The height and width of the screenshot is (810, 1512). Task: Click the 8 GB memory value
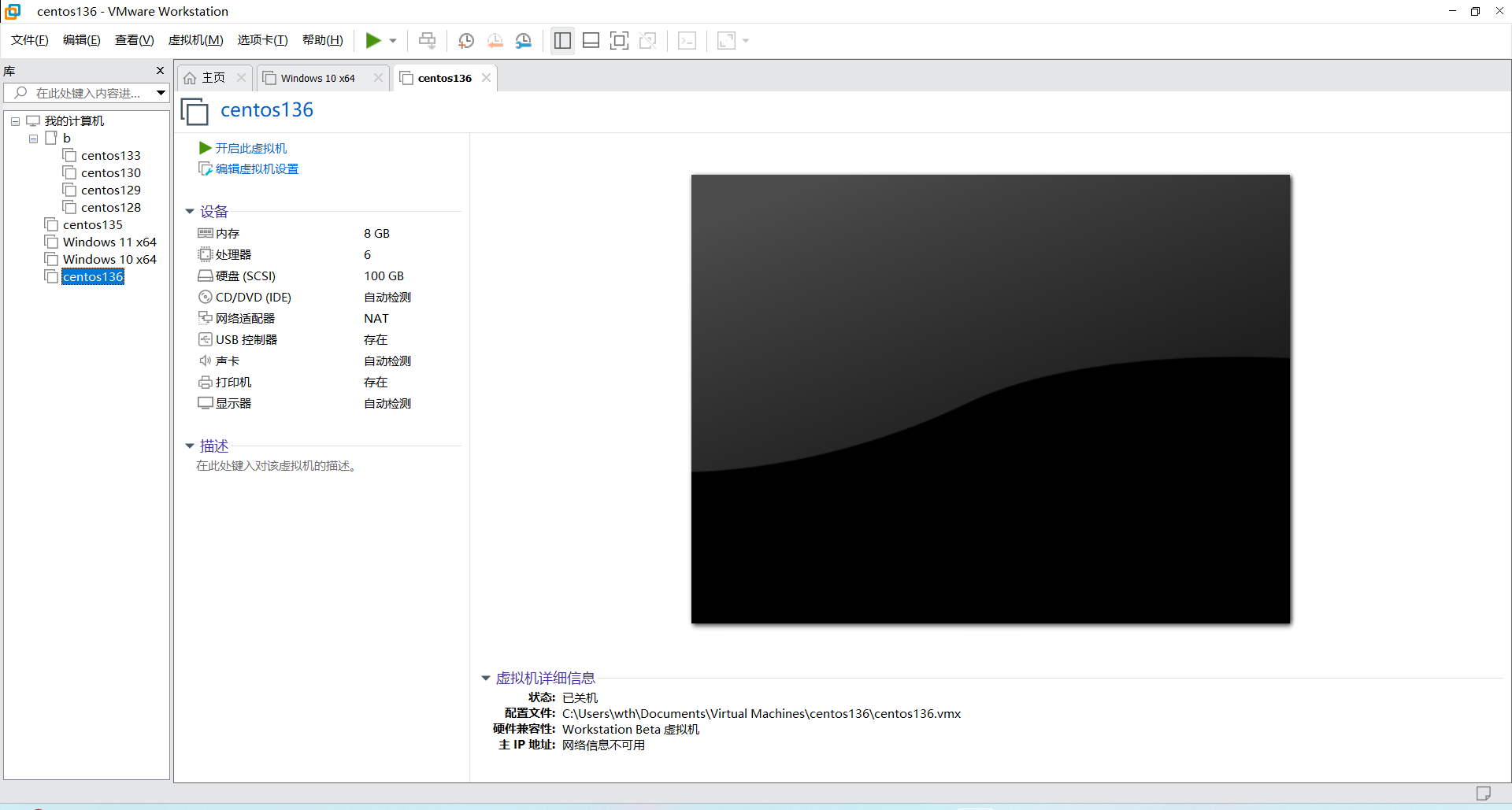376,233
